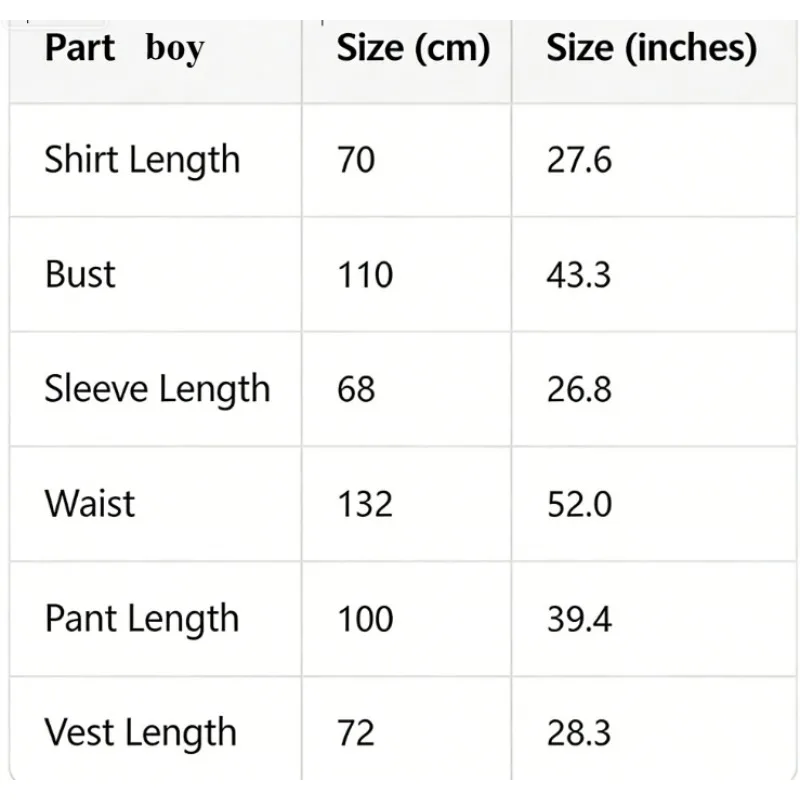Image resolution: width=800 pixels, height=800 pixels.
Task: Select the Size (inches) column header
Action: [x=652, y=48]
